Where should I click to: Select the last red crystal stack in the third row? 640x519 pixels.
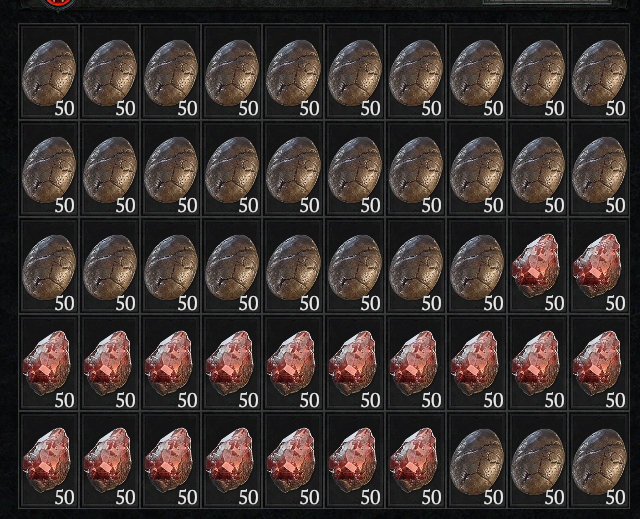(599, 266)
